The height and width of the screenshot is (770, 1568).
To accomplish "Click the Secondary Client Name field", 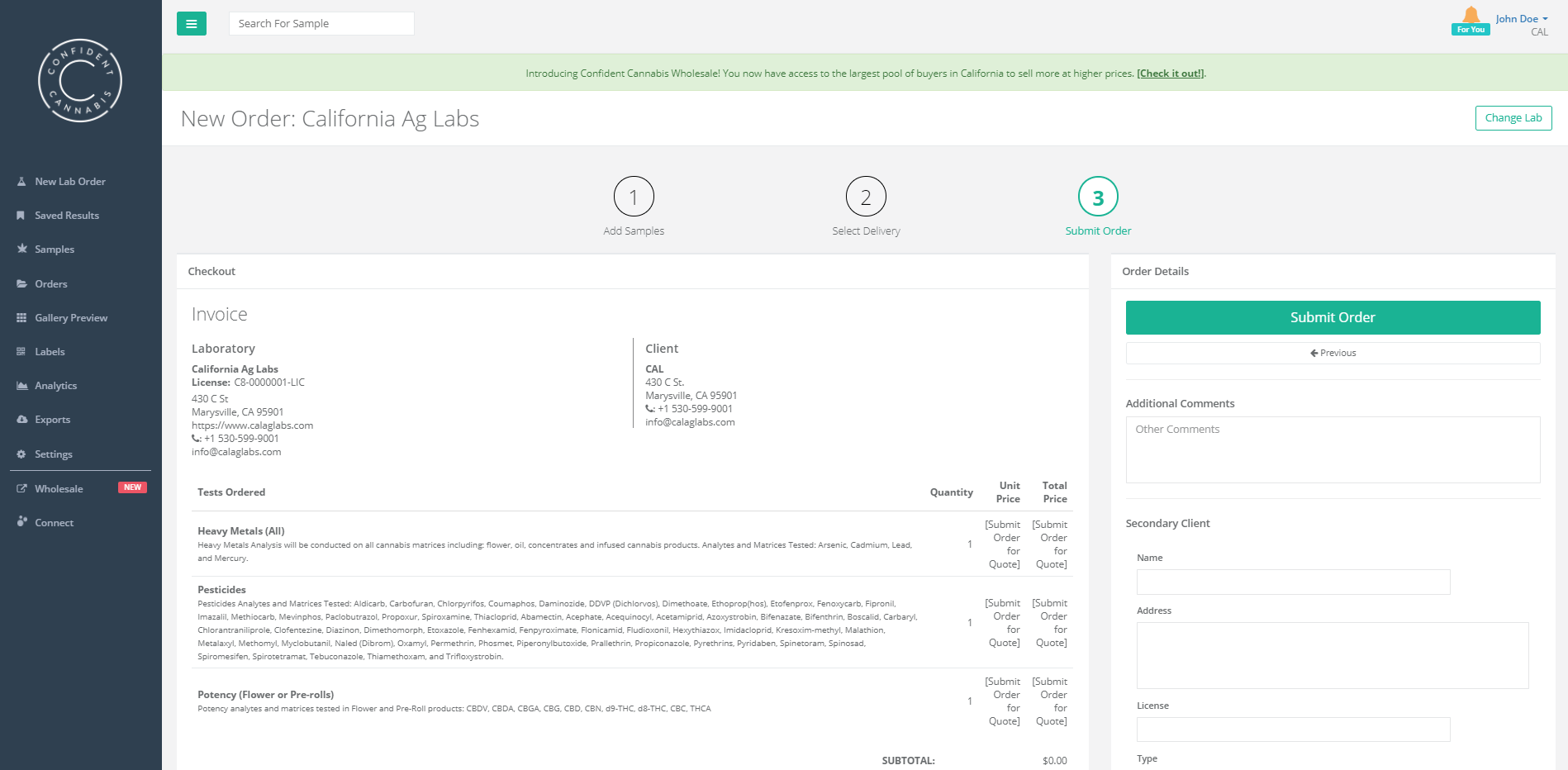I will 1293,582.
